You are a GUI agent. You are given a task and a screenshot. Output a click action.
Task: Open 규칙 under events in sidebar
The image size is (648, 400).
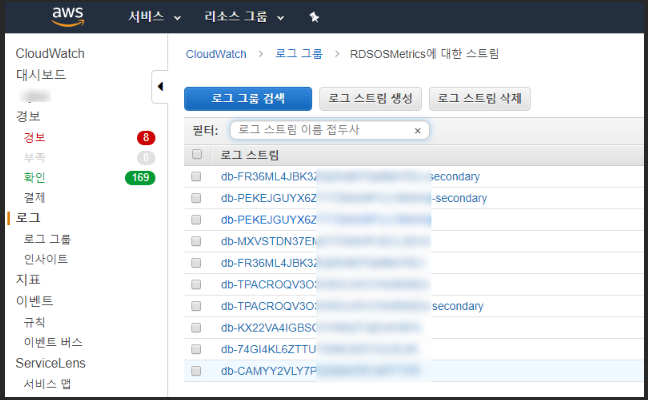point(34,322)
